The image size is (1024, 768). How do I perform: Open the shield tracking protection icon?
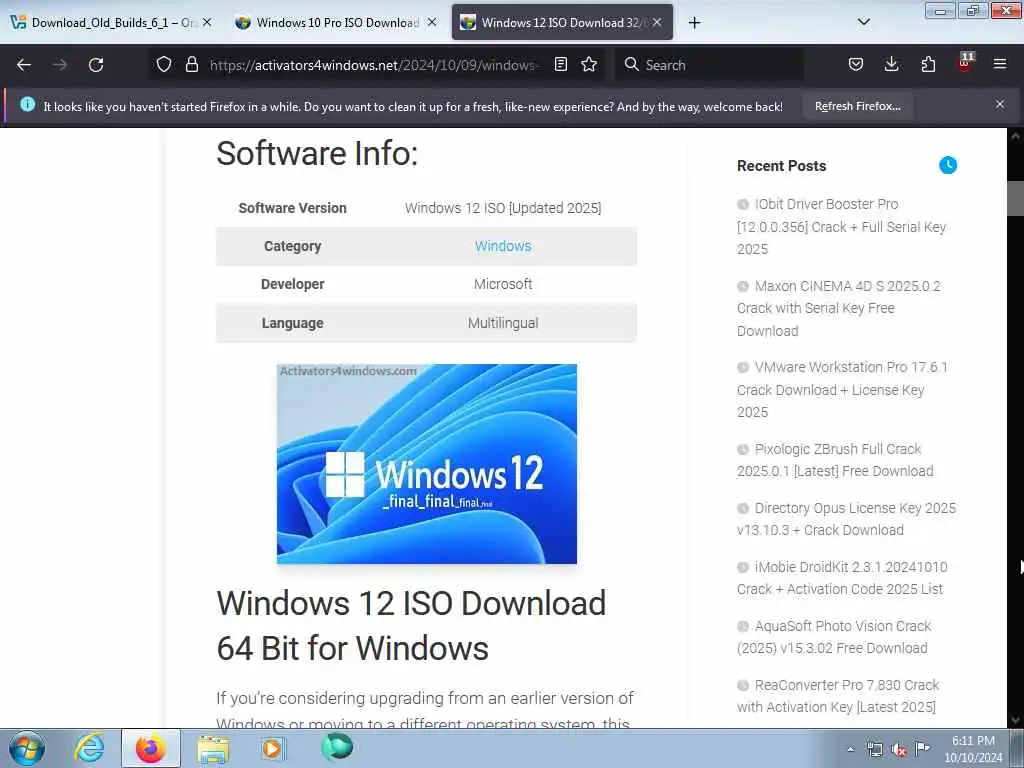tap(164, 65)
